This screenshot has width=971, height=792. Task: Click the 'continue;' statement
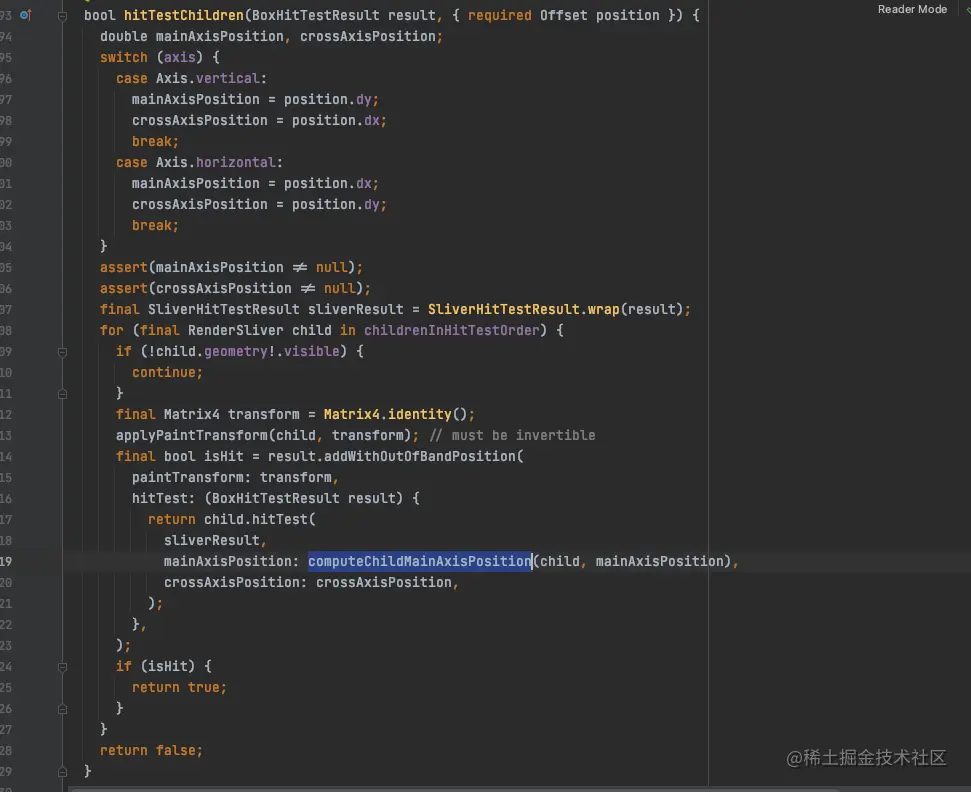click(x=167, y=372)
